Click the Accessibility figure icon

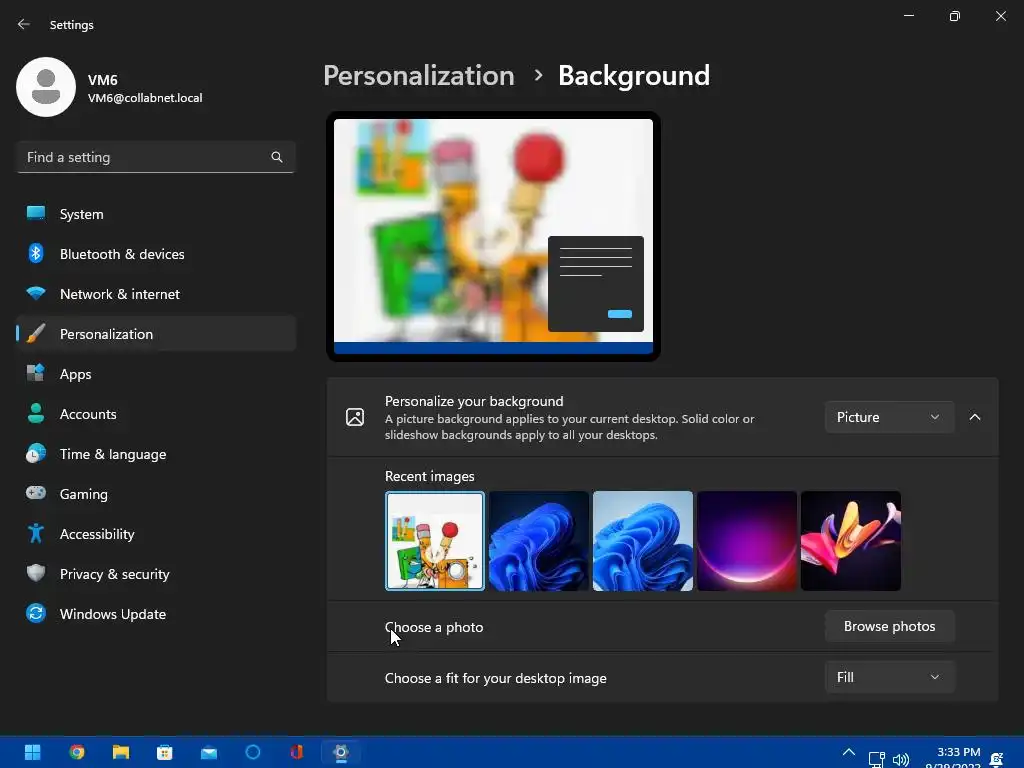[x=36, y=534]
